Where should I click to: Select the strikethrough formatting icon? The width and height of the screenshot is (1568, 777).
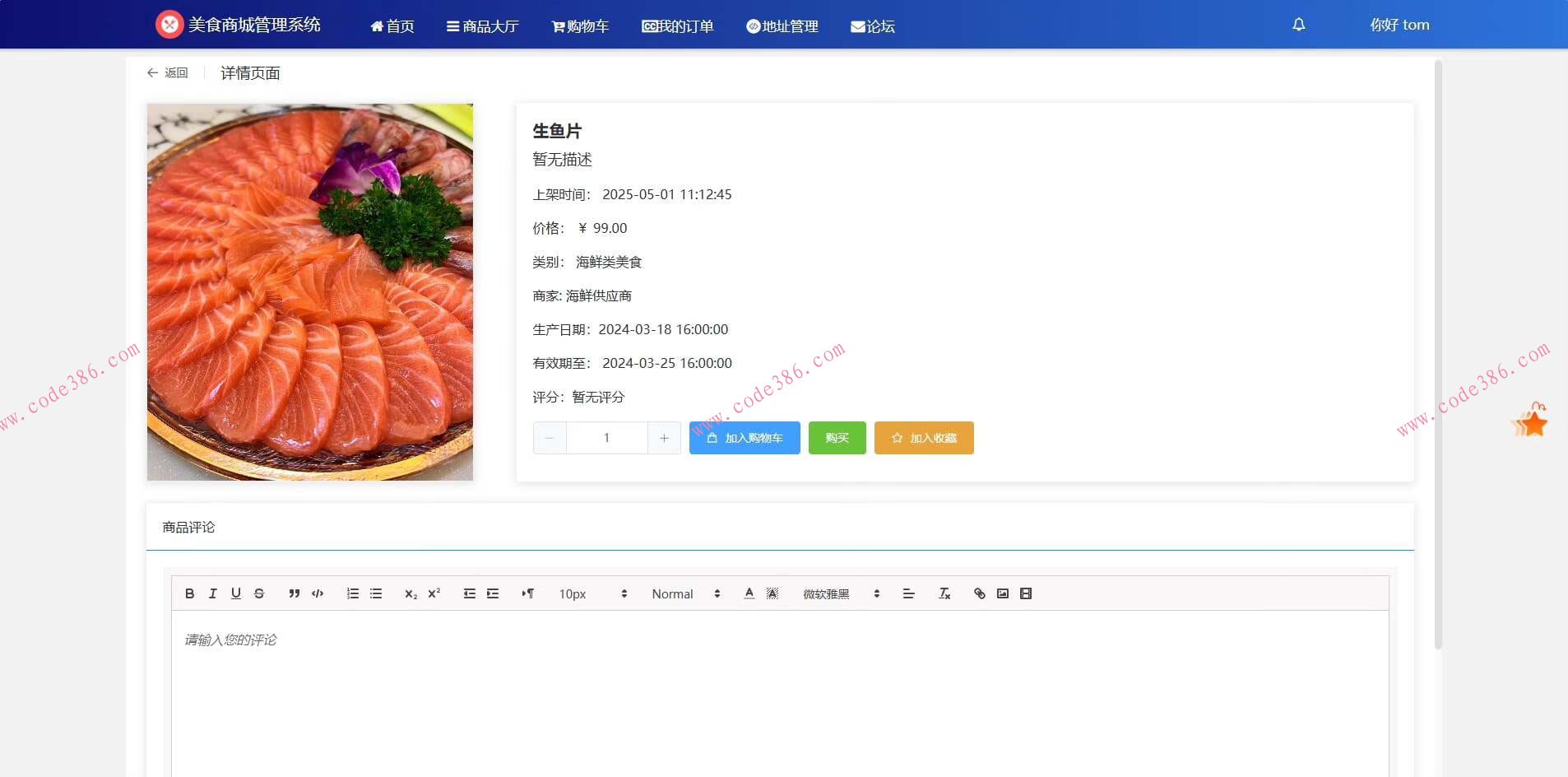pyautogui.click(x=258, y=593)
